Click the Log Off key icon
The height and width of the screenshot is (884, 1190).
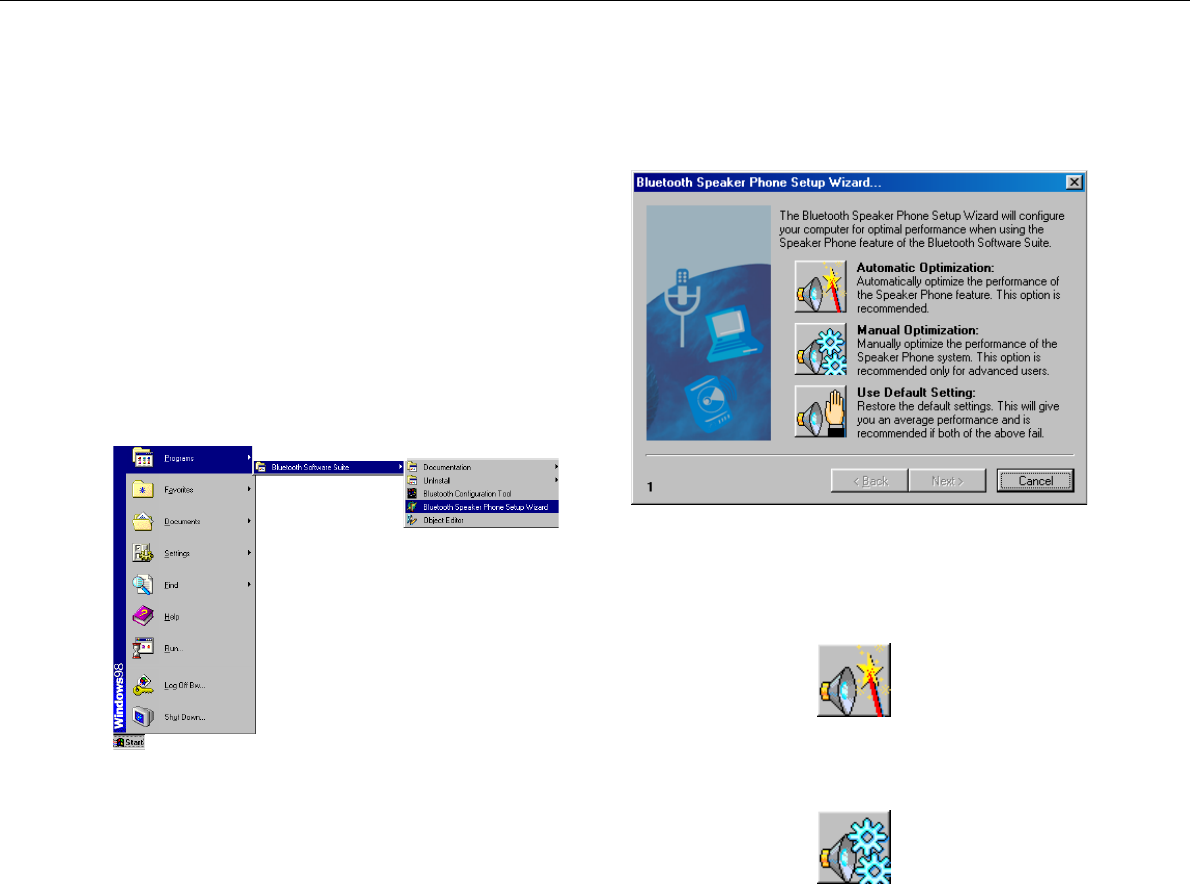[143, 685]
